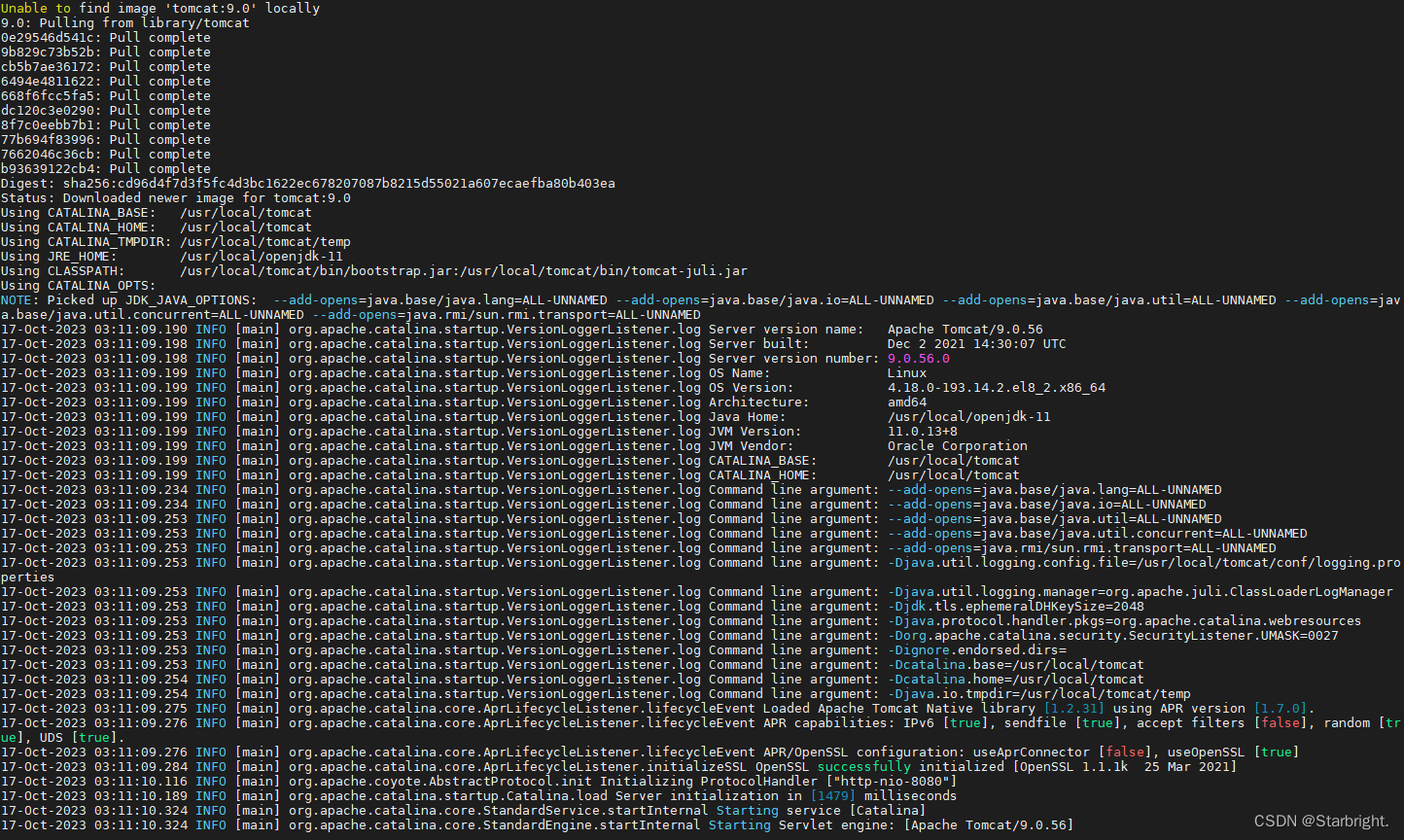Click "[OpenSSL 1.1.1k 25 Mar 2021]" text
Screen dimensions: 1404x840
tap(1125, 766)
